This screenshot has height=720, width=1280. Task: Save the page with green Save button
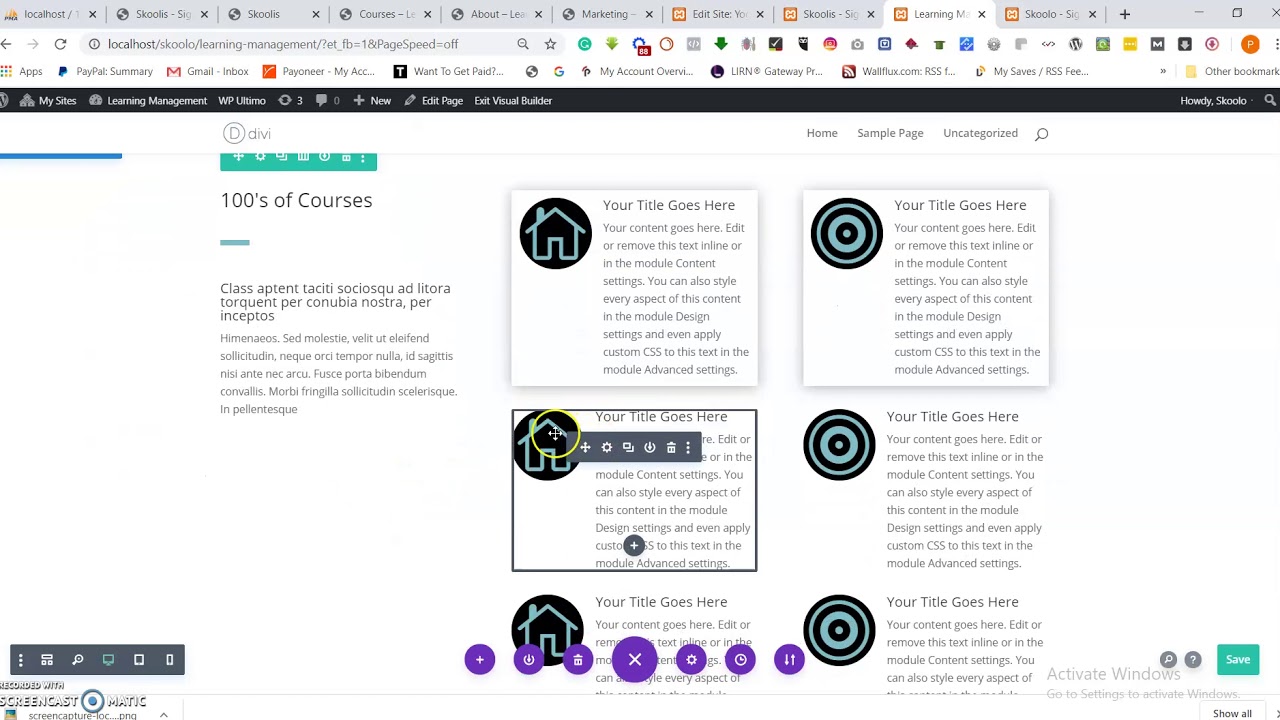[1238, 660]
